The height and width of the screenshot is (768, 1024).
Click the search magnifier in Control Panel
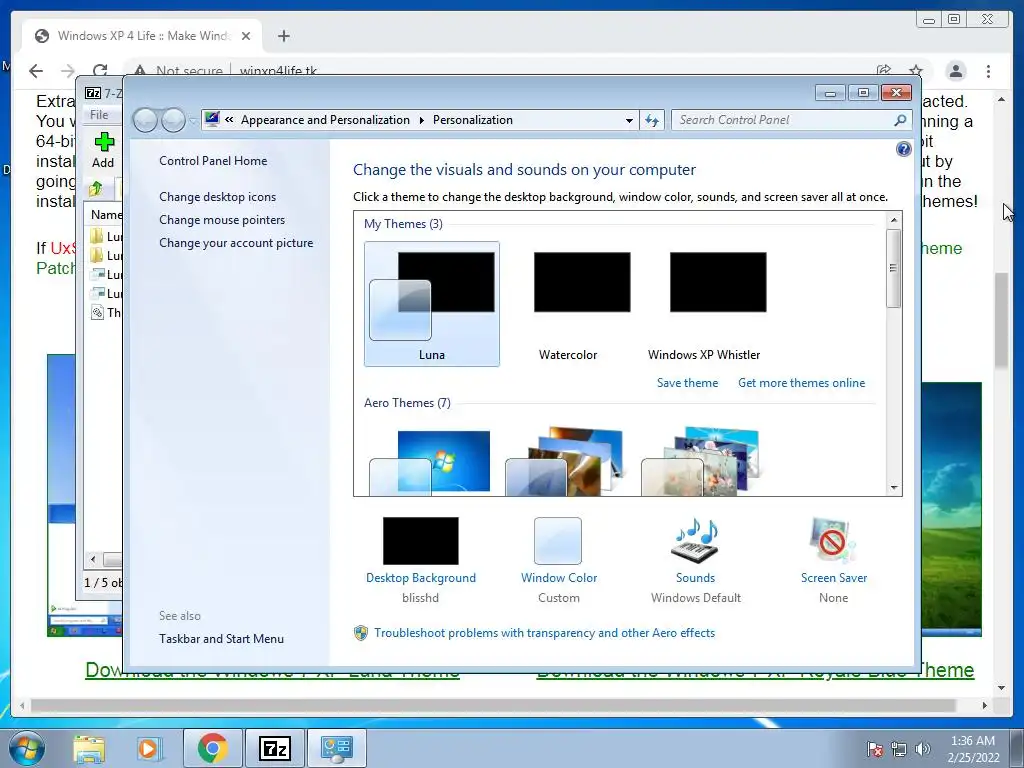tap(900, 120)
